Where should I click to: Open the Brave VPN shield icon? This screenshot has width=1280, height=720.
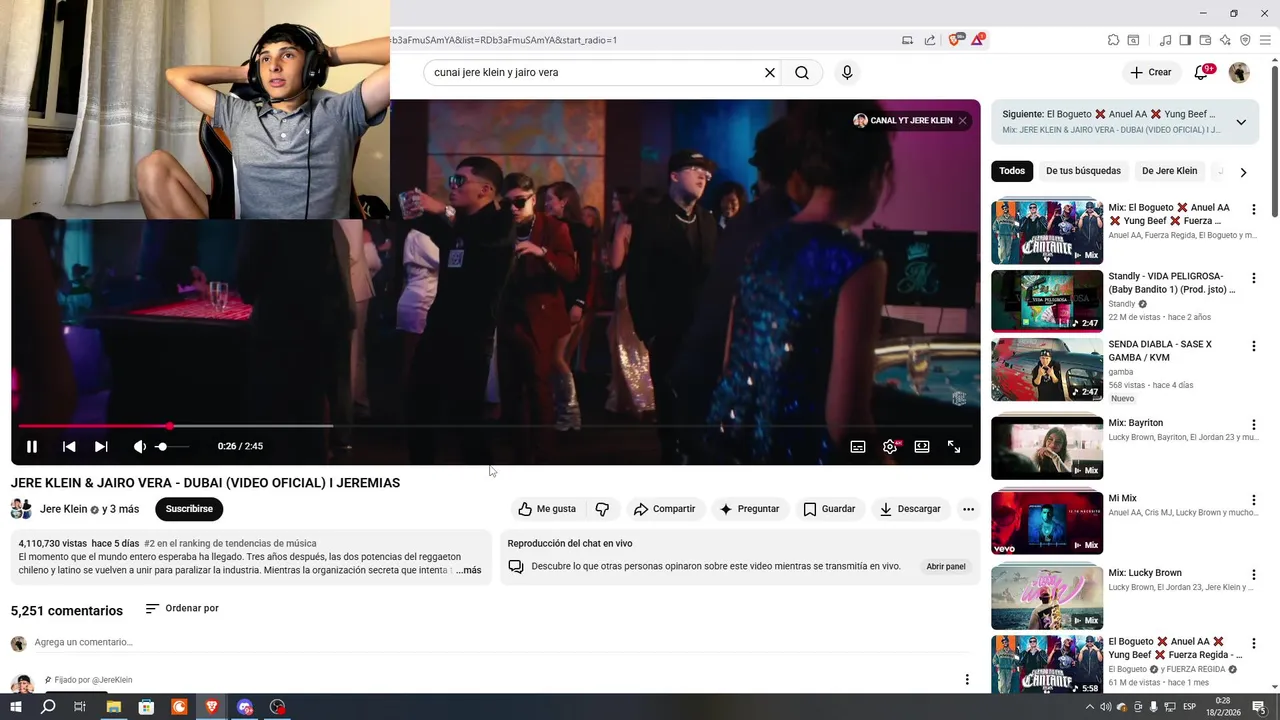(x=1245, y=40)
